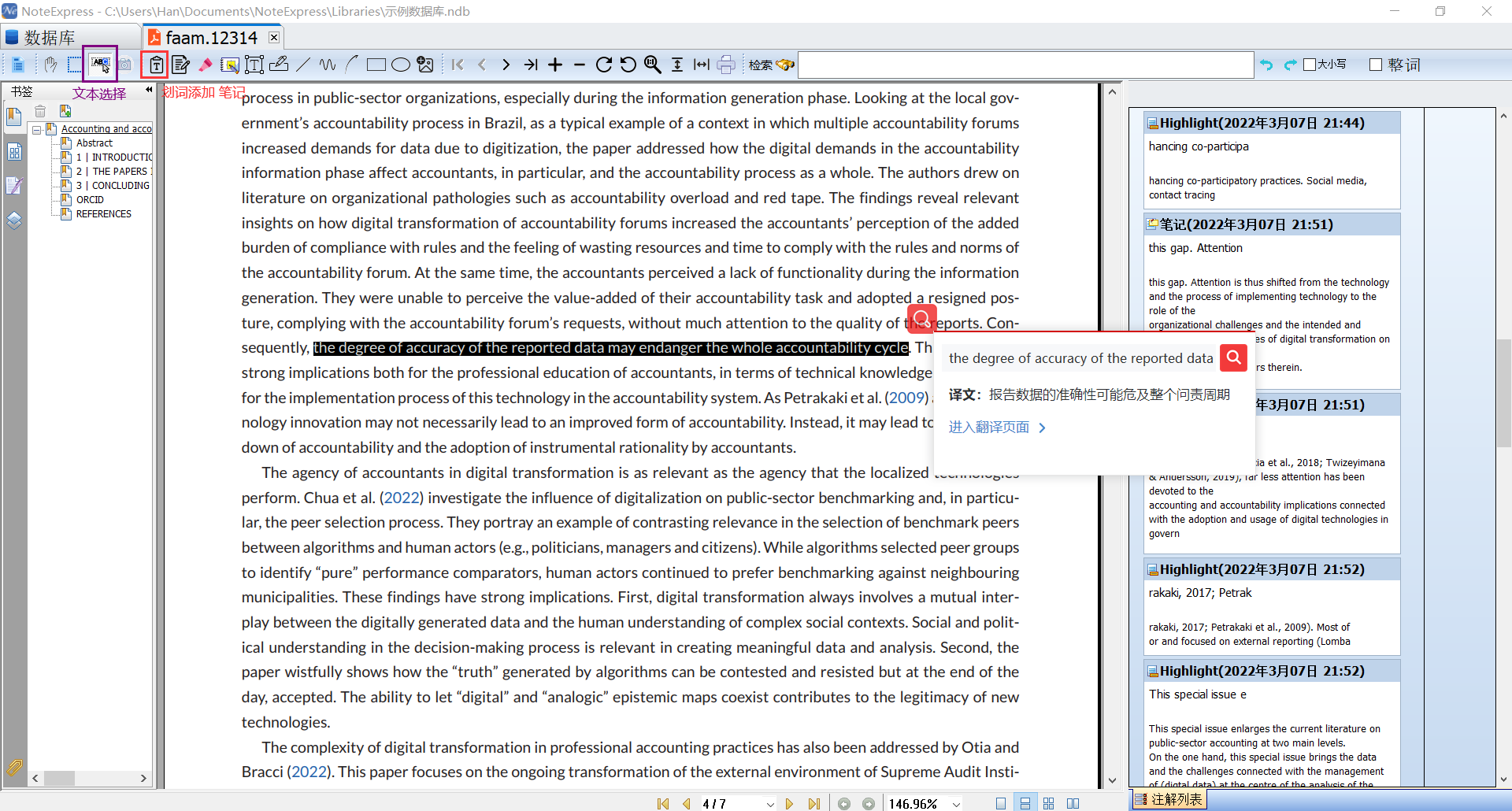This screenshot has width=1512, height=811.
Task: Open the annotations side panel
Action: click(14, 186)
